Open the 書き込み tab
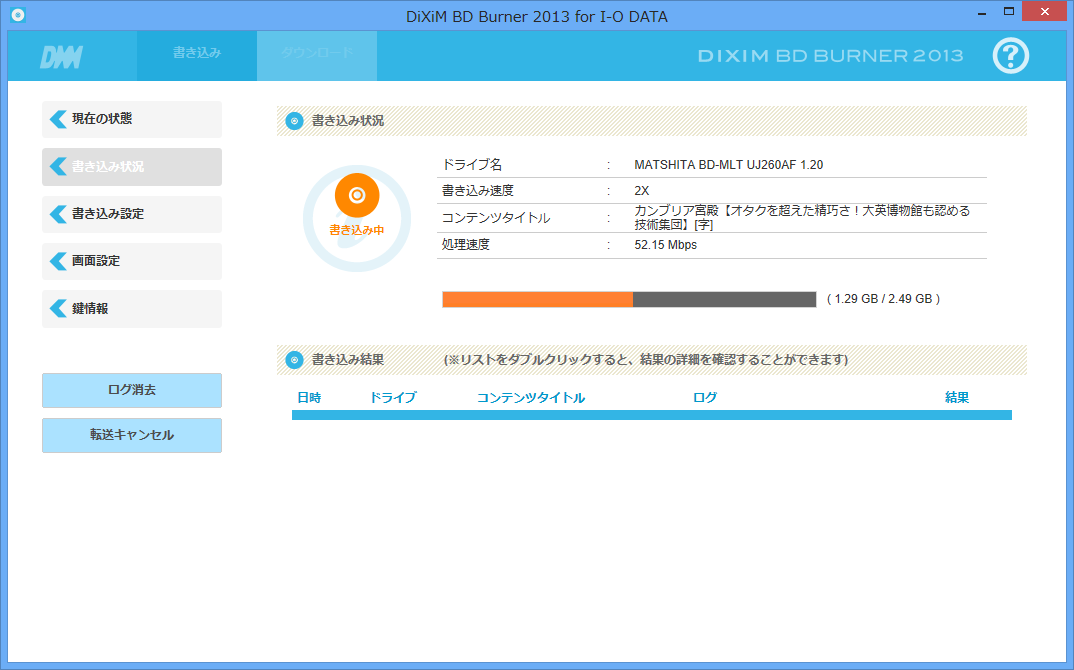The height and width of the screenshot is (670, 1074). pos(197,54)
